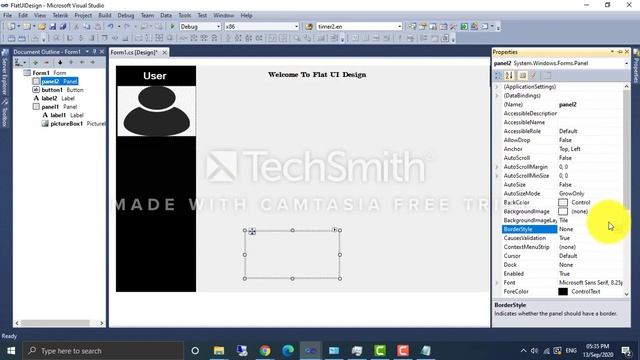This screenshot has height=360, width=640.
Task: Open the Build menu
Action: click(x=104, y=16)
